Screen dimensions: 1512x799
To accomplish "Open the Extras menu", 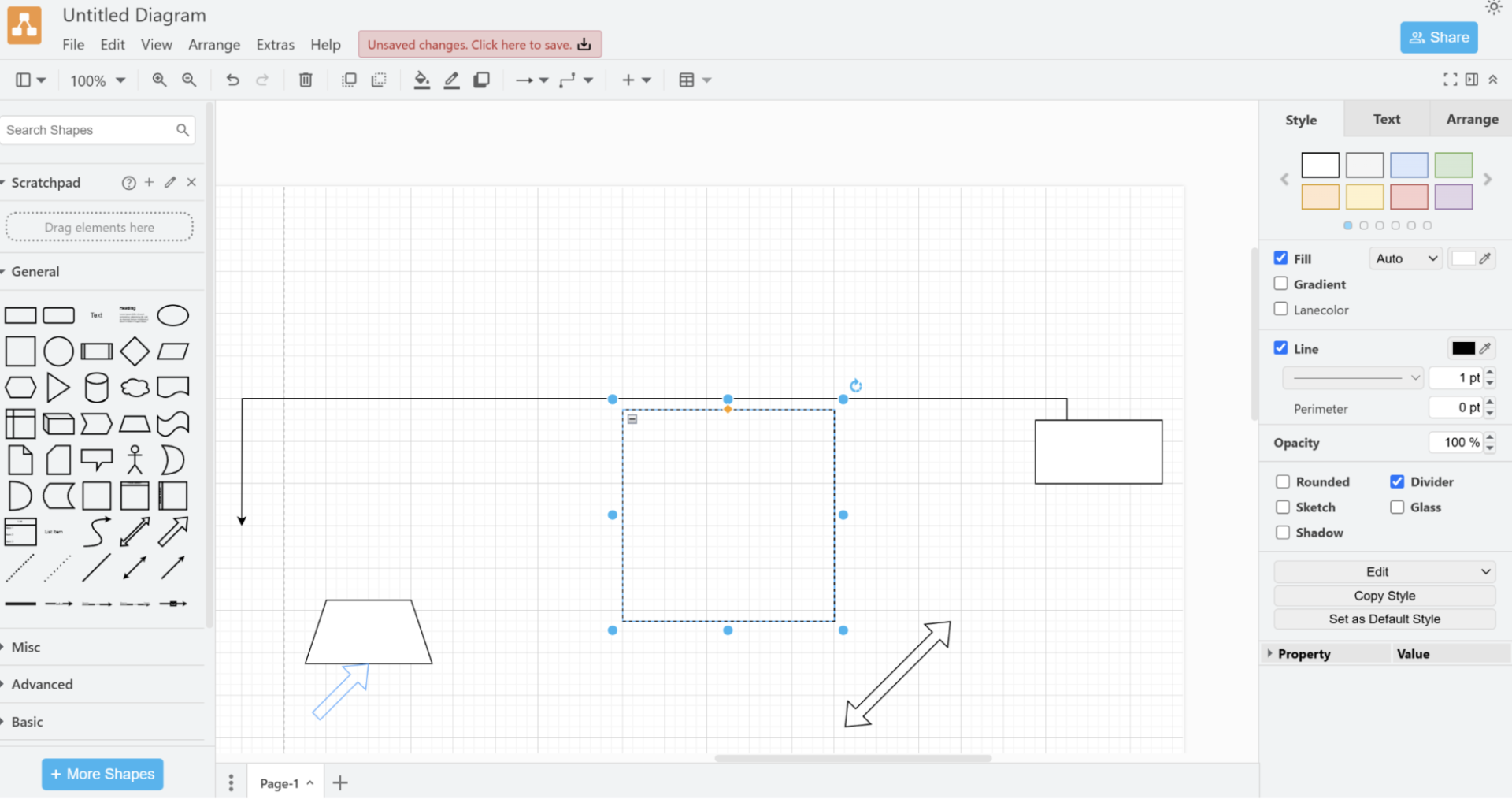I will click(275, 44).
